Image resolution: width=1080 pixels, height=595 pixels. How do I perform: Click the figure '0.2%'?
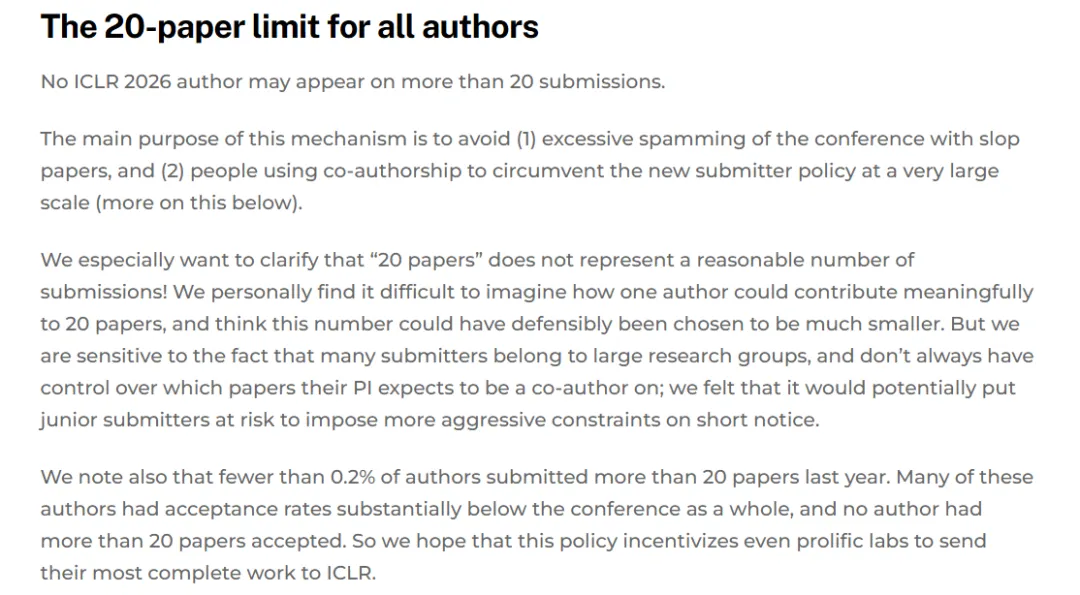[352, 477]
